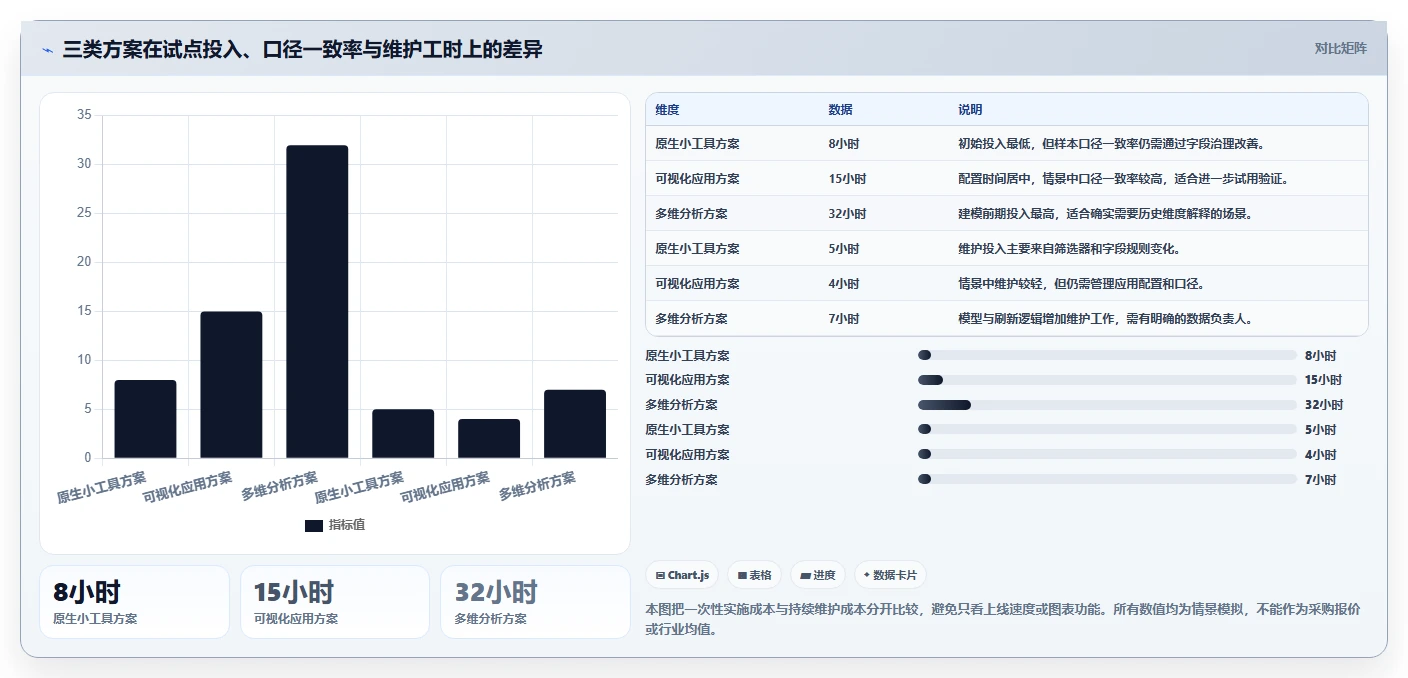This screenshot has width=1408, height=678.
Task: Click the chart title 三类方案在试点投入
Action: coord(302,49)
